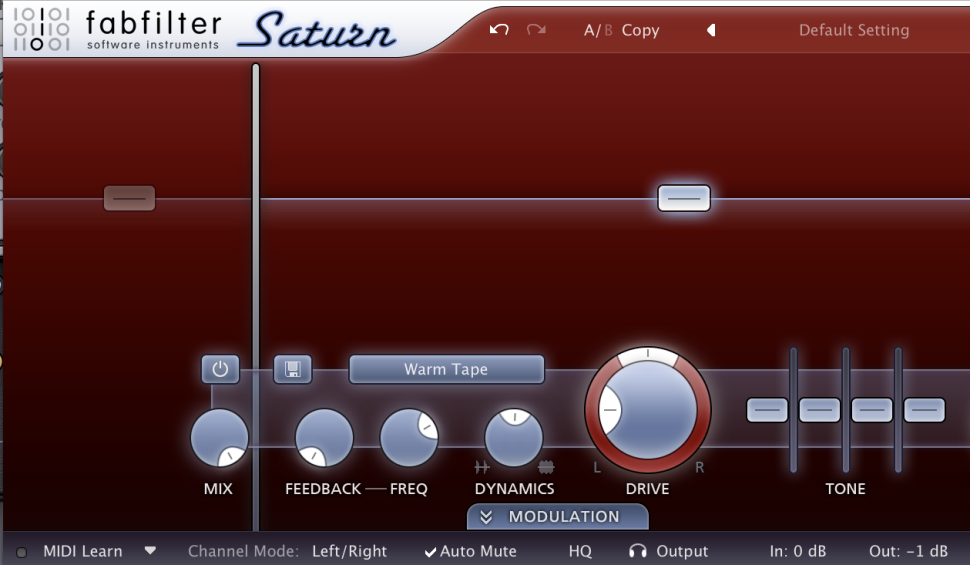Click the FabFilter logo

[117, 29]
